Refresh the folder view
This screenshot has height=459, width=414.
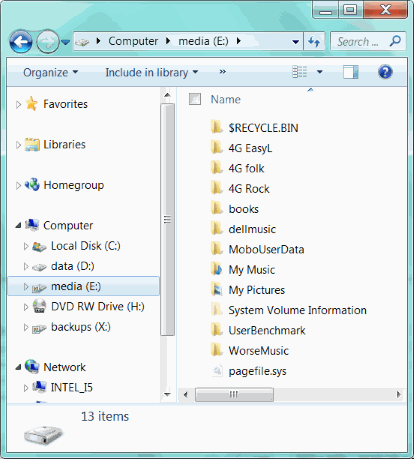(314, 42)
